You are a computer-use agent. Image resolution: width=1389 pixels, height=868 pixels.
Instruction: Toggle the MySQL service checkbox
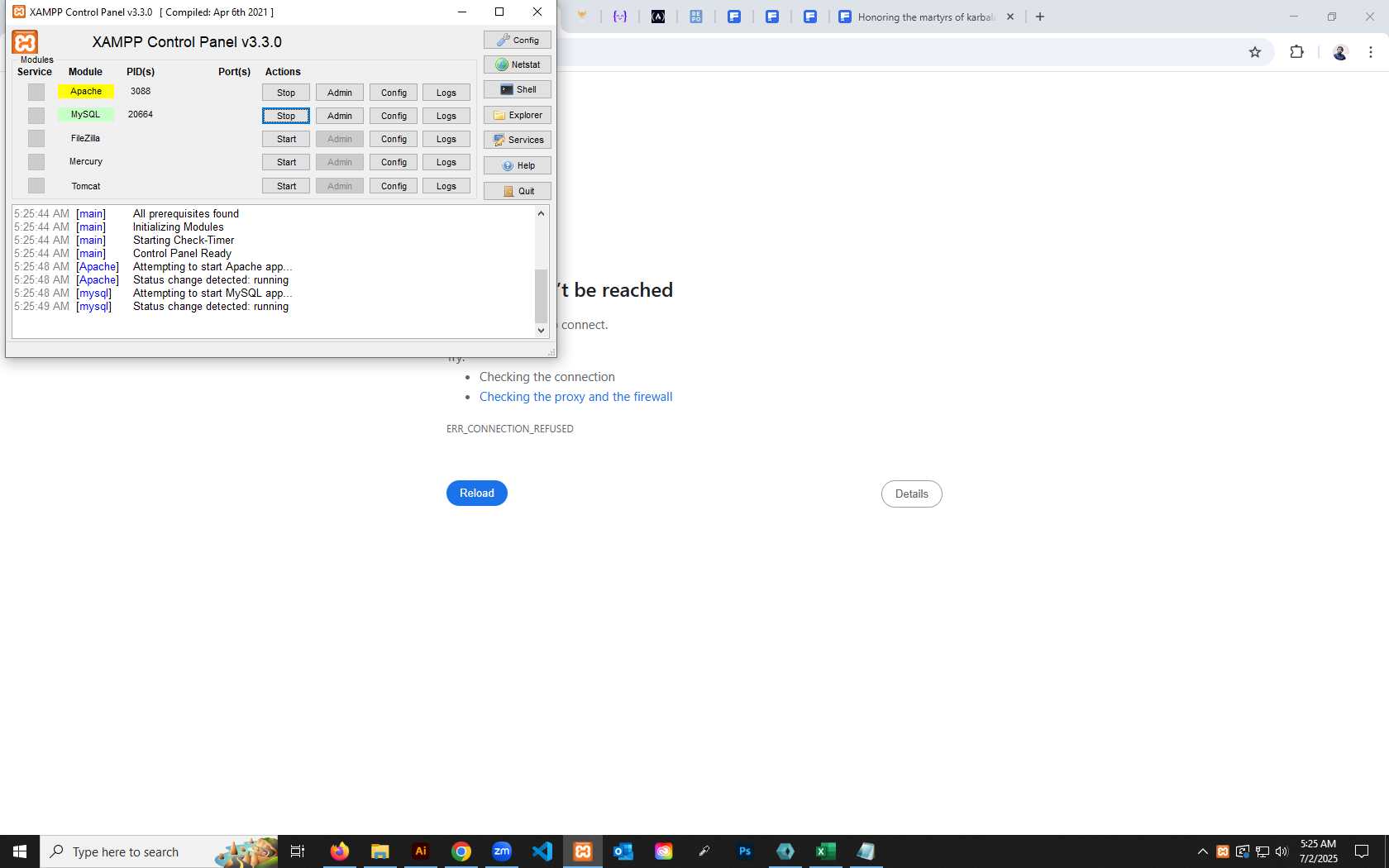point(36,115)
